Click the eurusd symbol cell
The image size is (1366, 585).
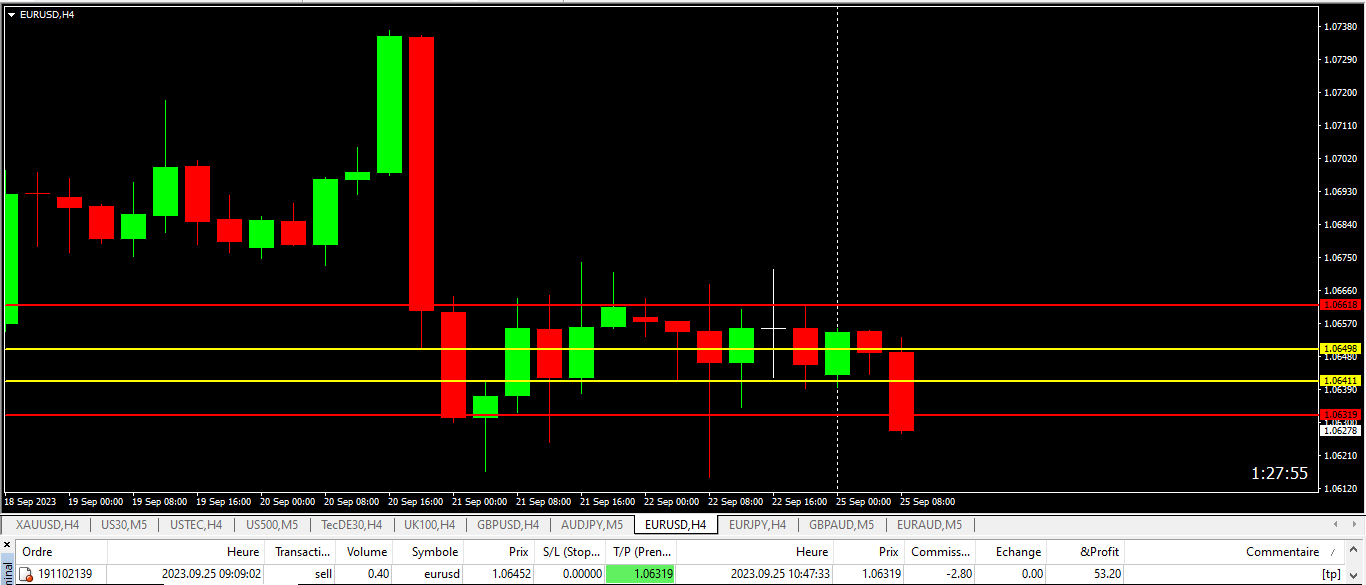coord(440,574)
